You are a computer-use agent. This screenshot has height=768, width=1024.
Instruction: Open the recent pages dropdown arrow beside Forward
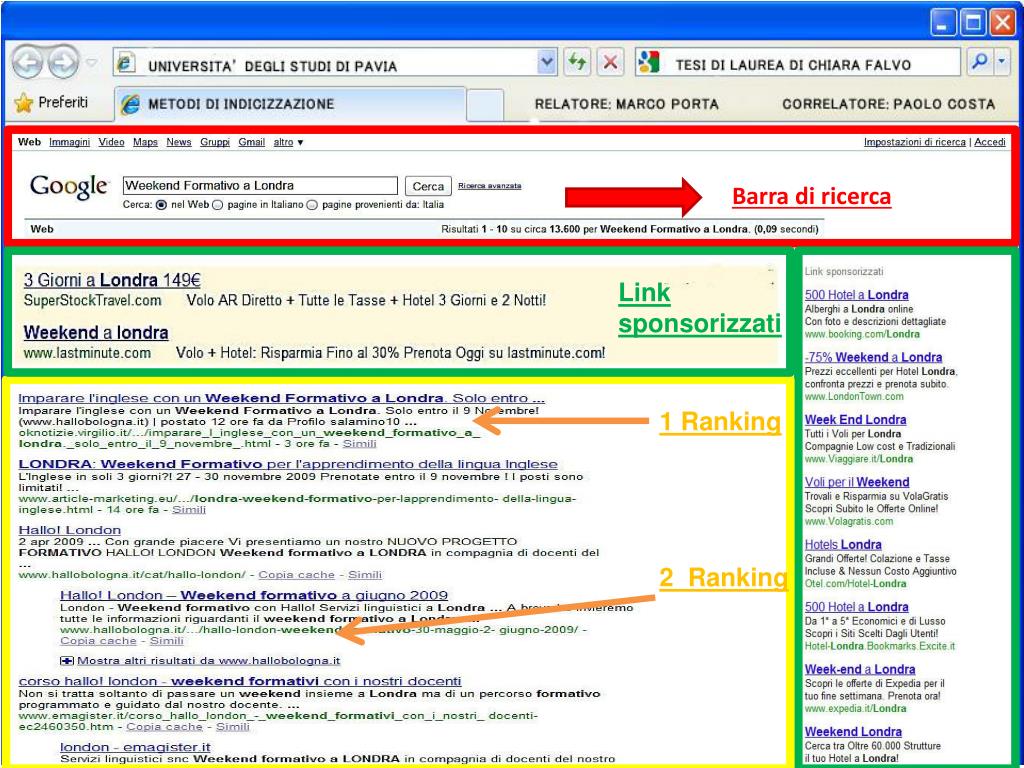click(91, 63)
